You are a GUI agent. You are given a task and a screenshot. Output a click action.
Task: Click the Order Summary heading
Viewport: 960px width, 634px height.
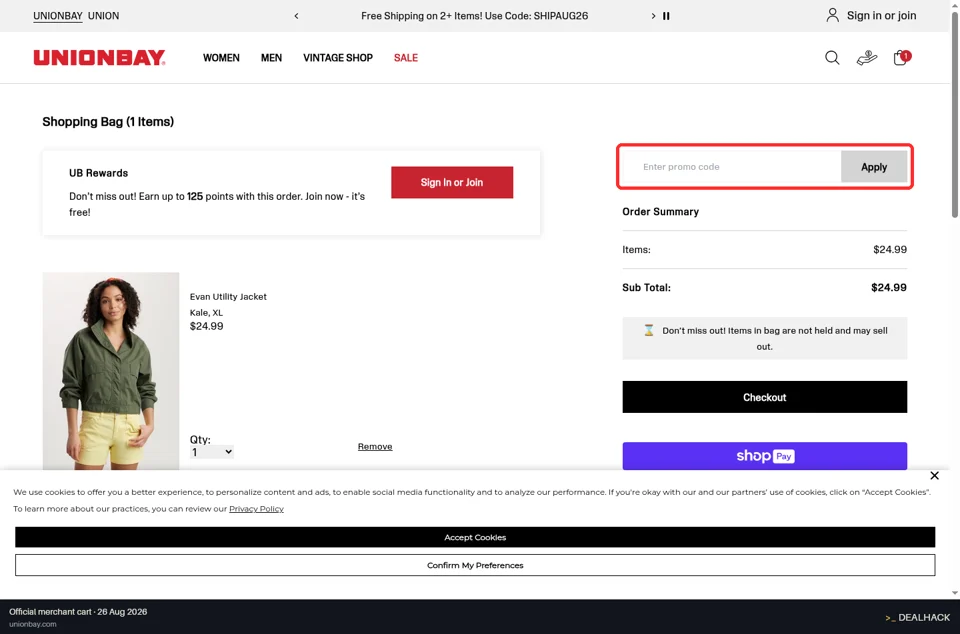pyautogui.click(x=661, y=212)
